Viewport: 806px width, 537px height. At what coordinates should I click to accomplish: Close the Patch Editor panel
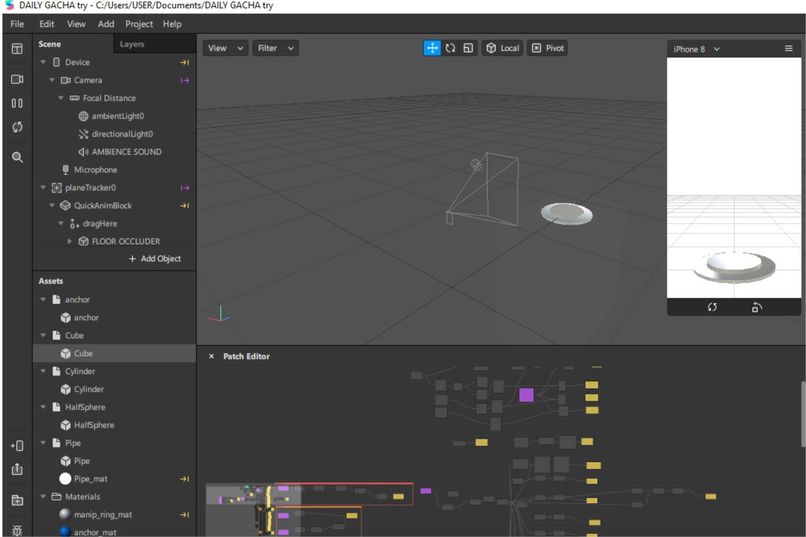(x=211, y=356)
